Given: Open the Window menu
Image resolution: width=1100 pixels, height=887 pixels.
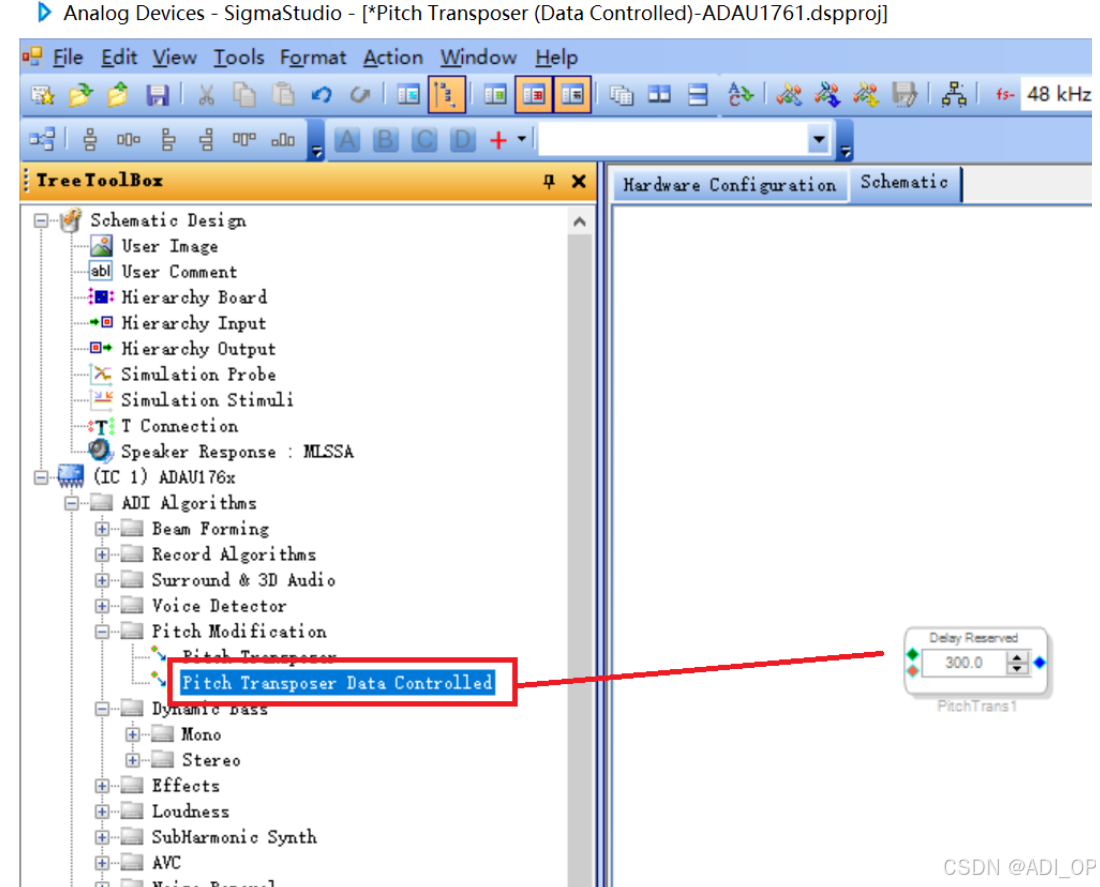Looking at the screenshot, I should 478,58.
